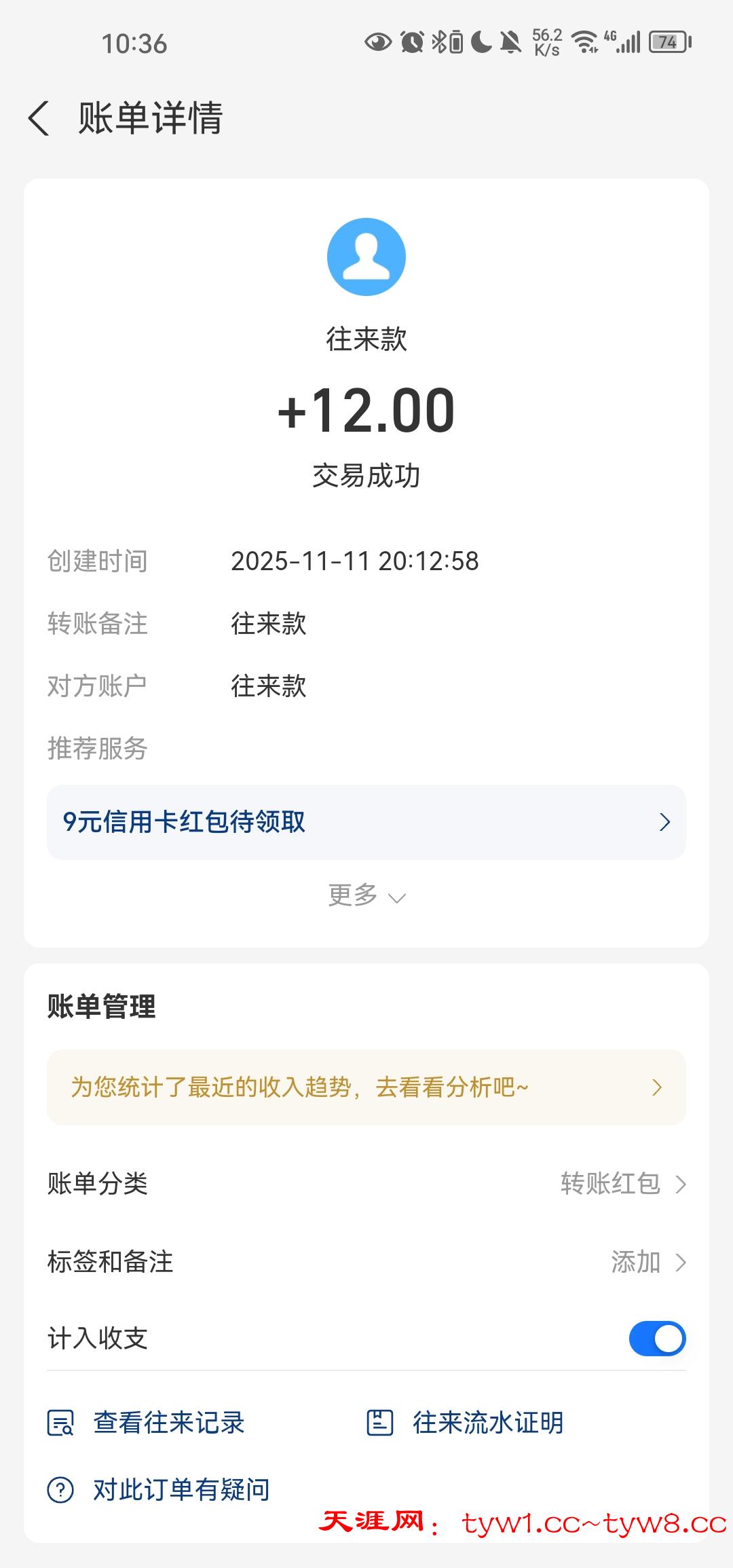
Task: Toggle the 计入收支 switch off
Action: click(x=657, y=1339)
